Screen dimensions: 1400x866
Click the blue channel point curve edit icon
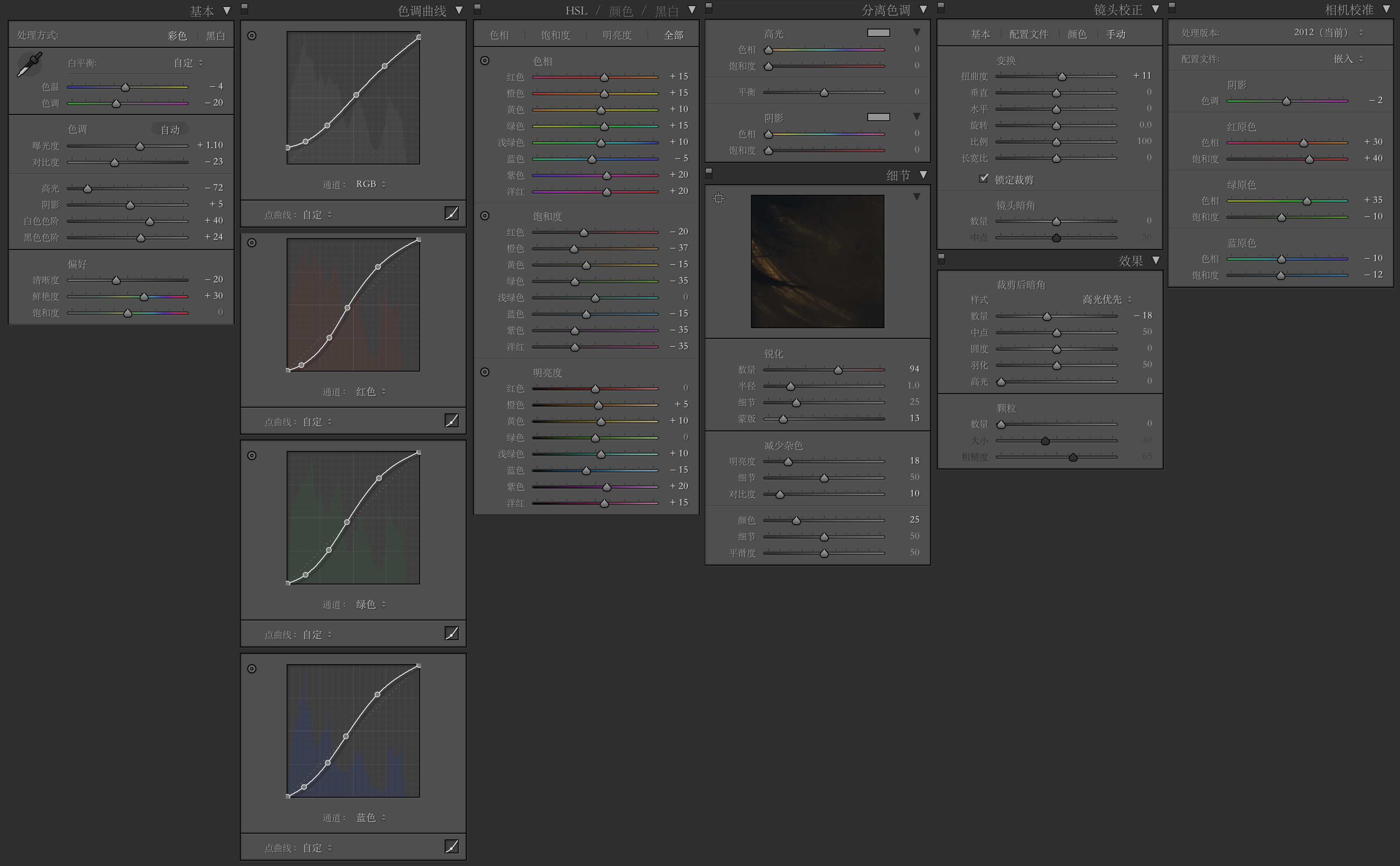(x=452, y=846)
